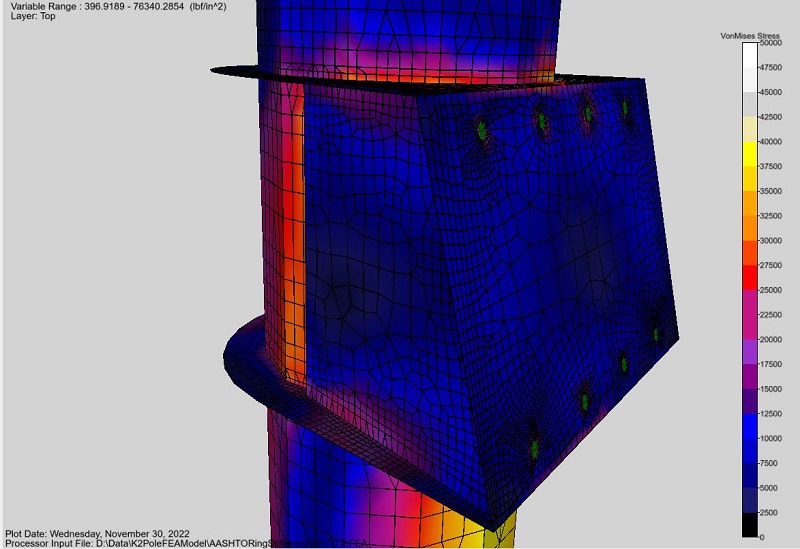The image size is (800, 549).
Task: Choose the 30000 legend label
Action: tap(770, 241)
